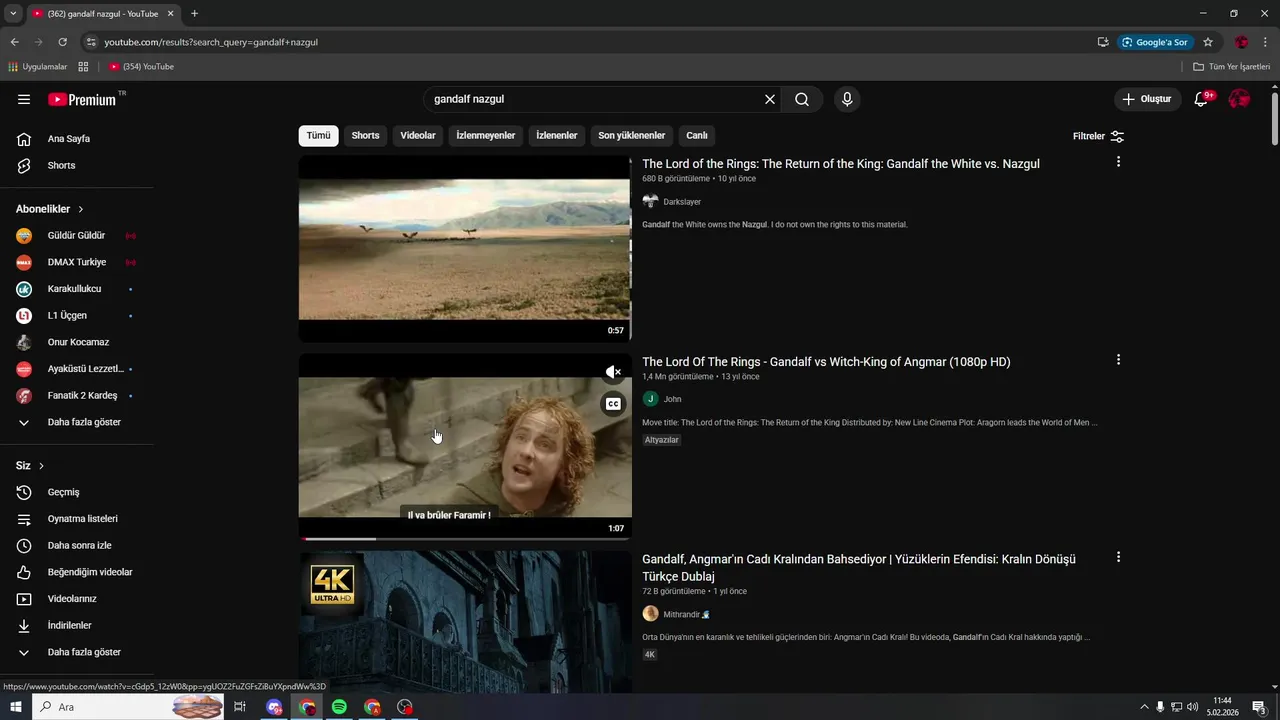
Task: Go back in Chrome browser
Action: [x=15, y=42]
